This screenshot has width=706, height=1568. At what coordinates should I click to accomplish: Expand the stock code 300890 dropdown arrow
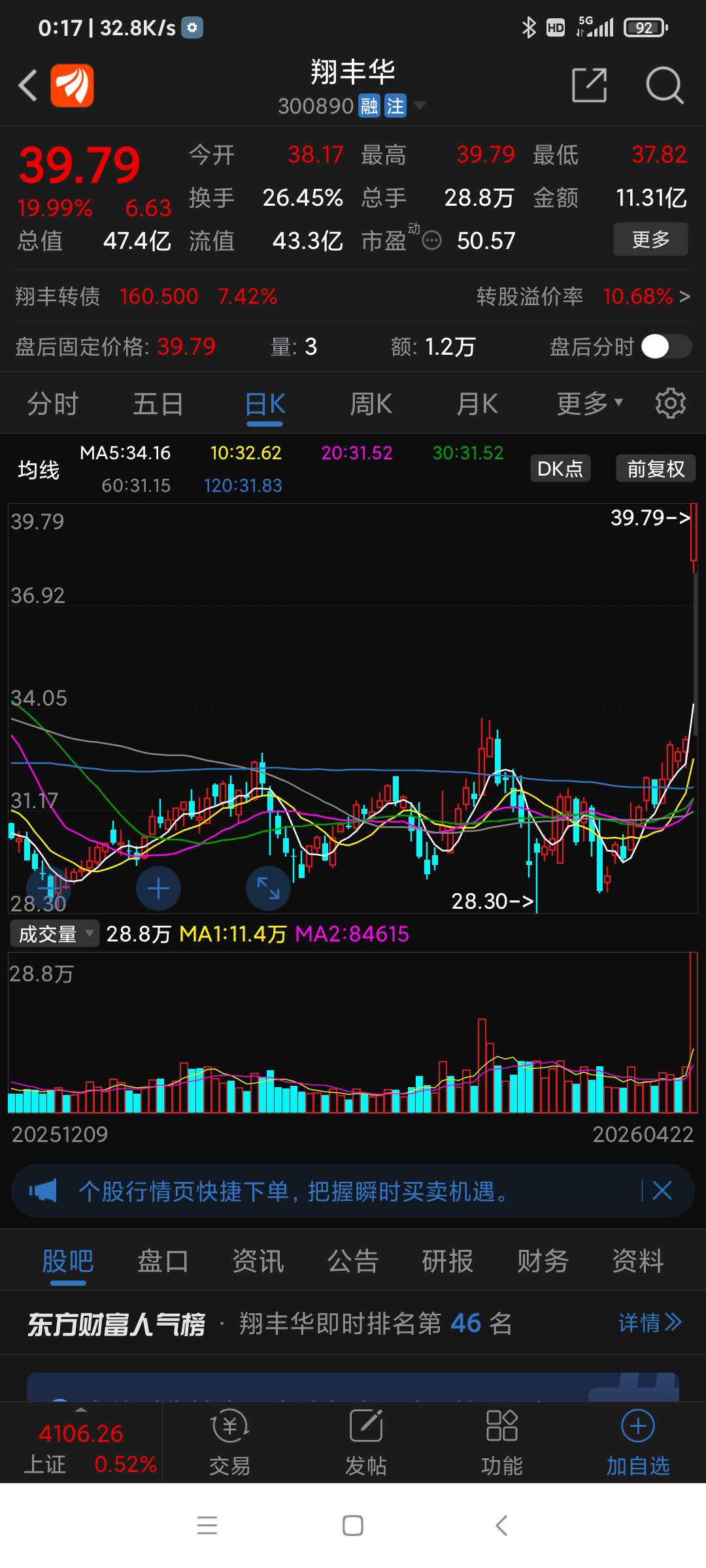coord(420,105)
